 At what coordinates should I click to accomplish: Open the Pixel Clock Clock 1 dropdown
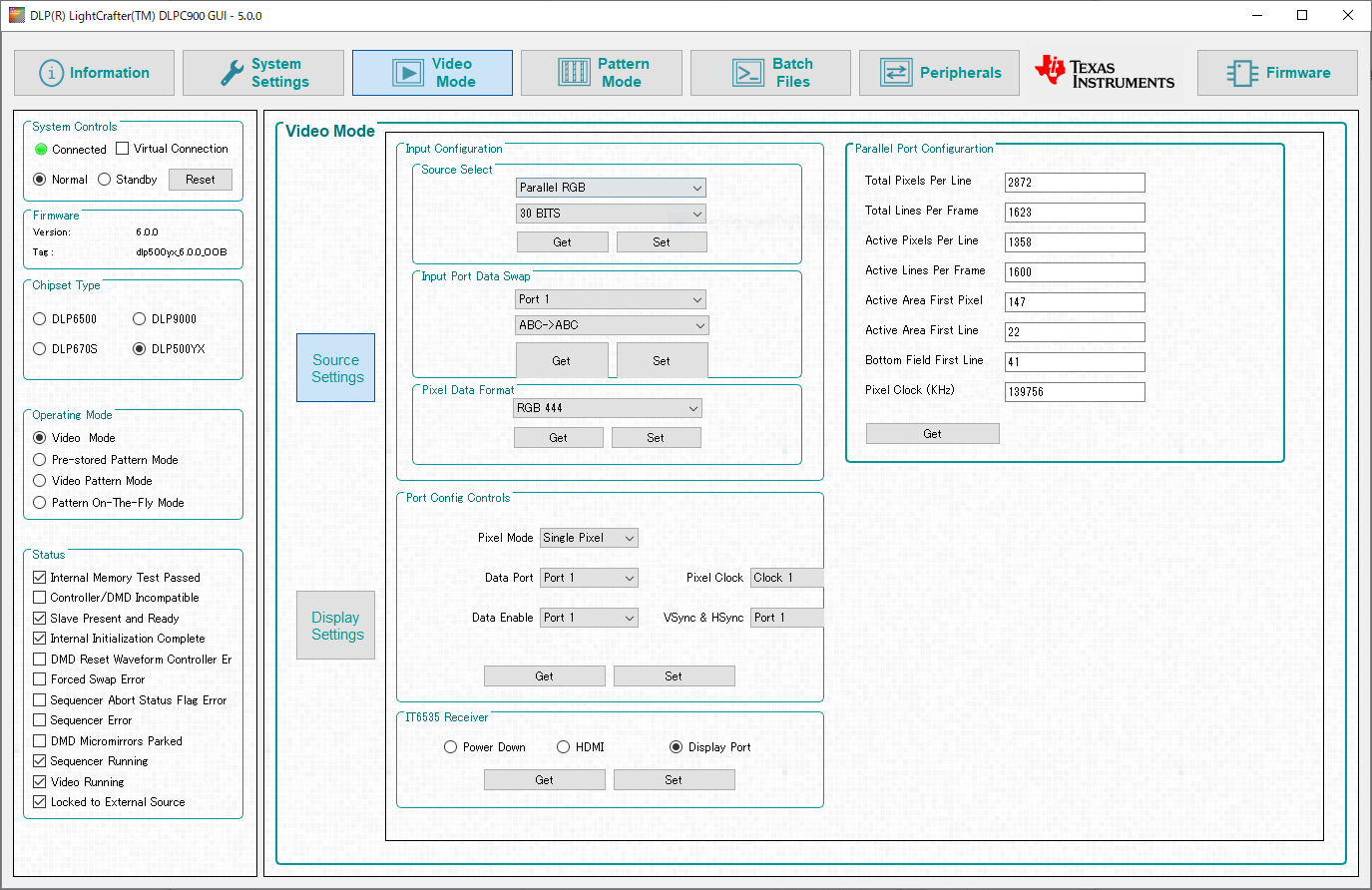point(787,578)
